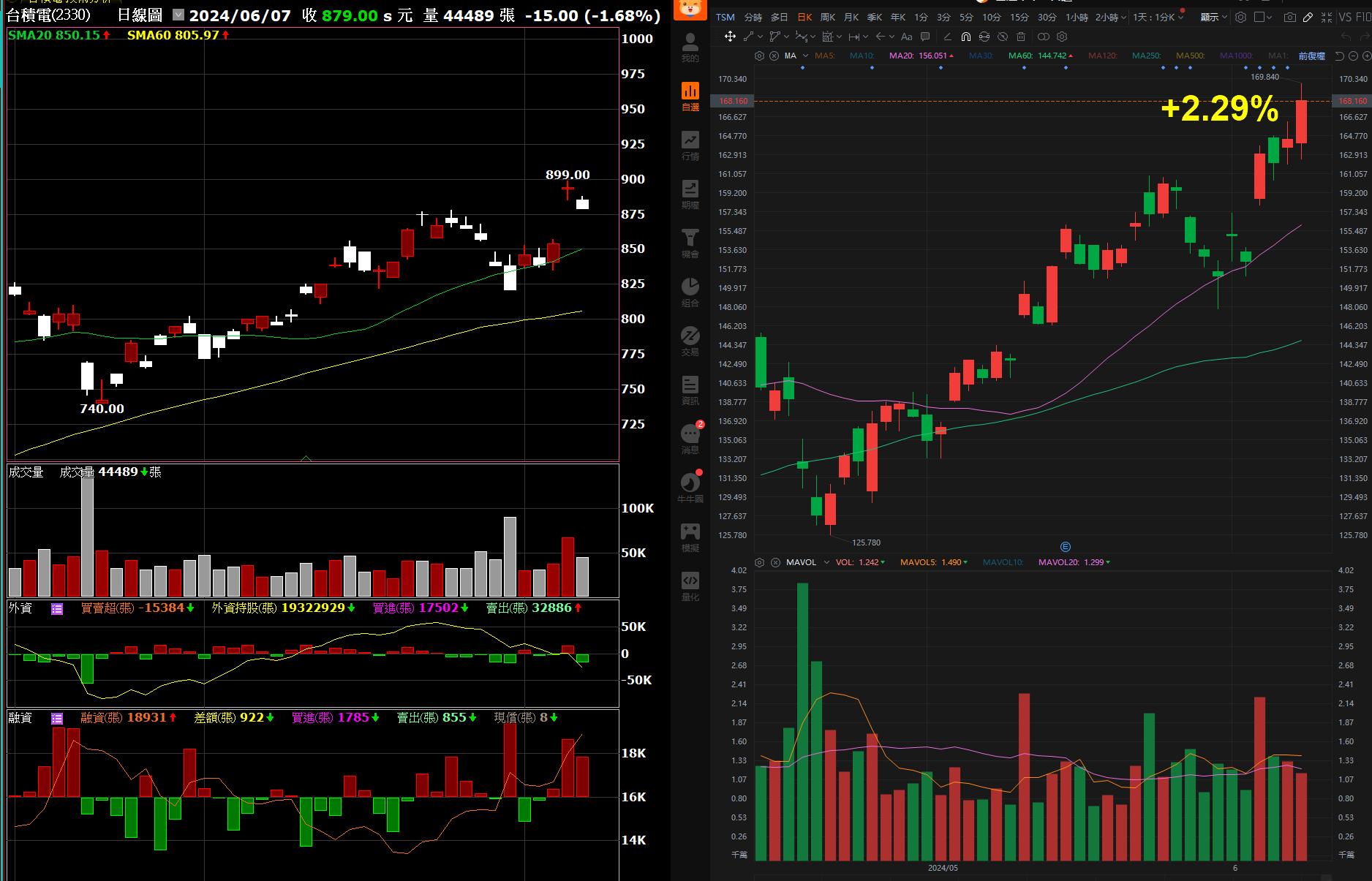Click the VS compare button

point(1345,17)
